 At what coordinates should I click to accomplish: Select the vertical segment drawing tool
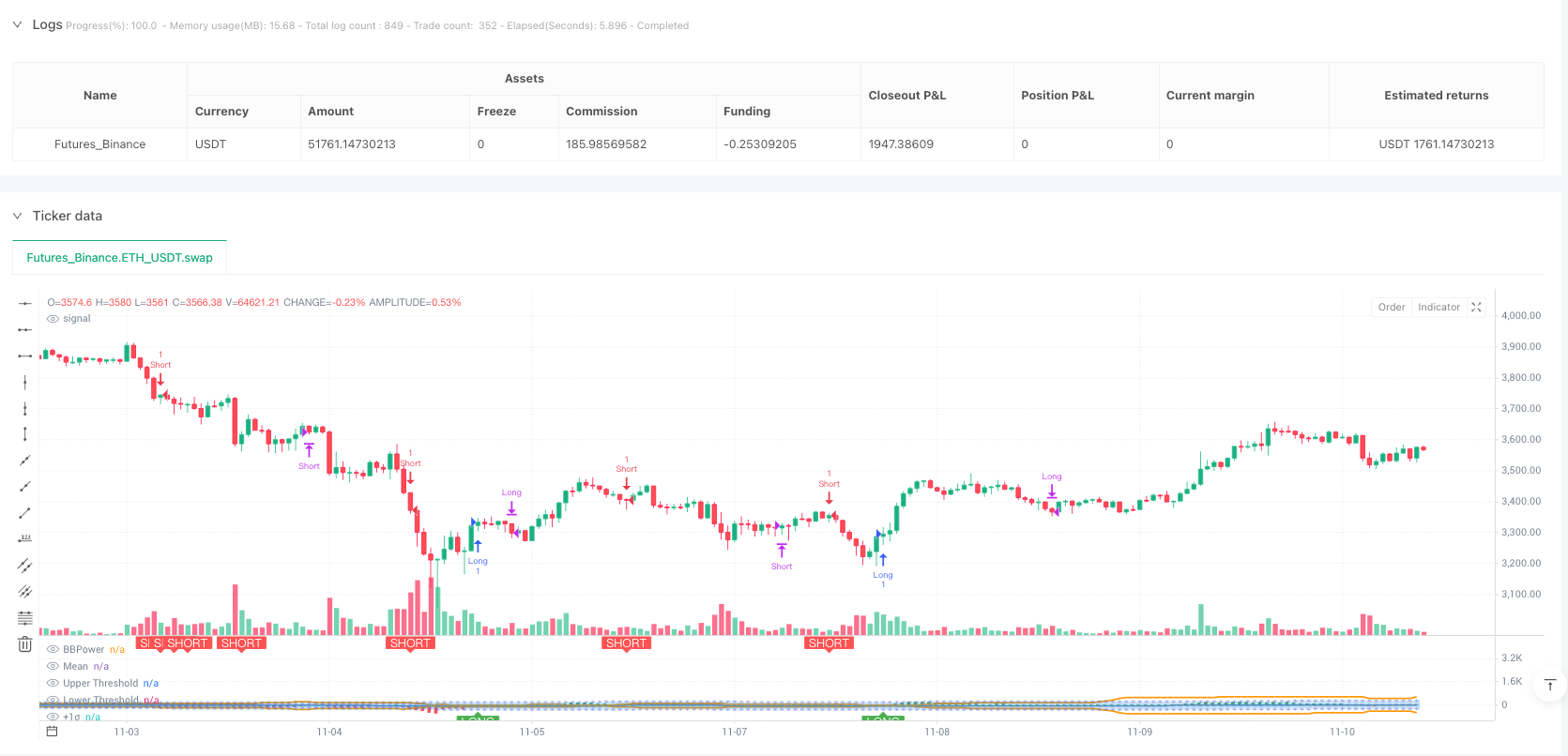pos(25,434)
